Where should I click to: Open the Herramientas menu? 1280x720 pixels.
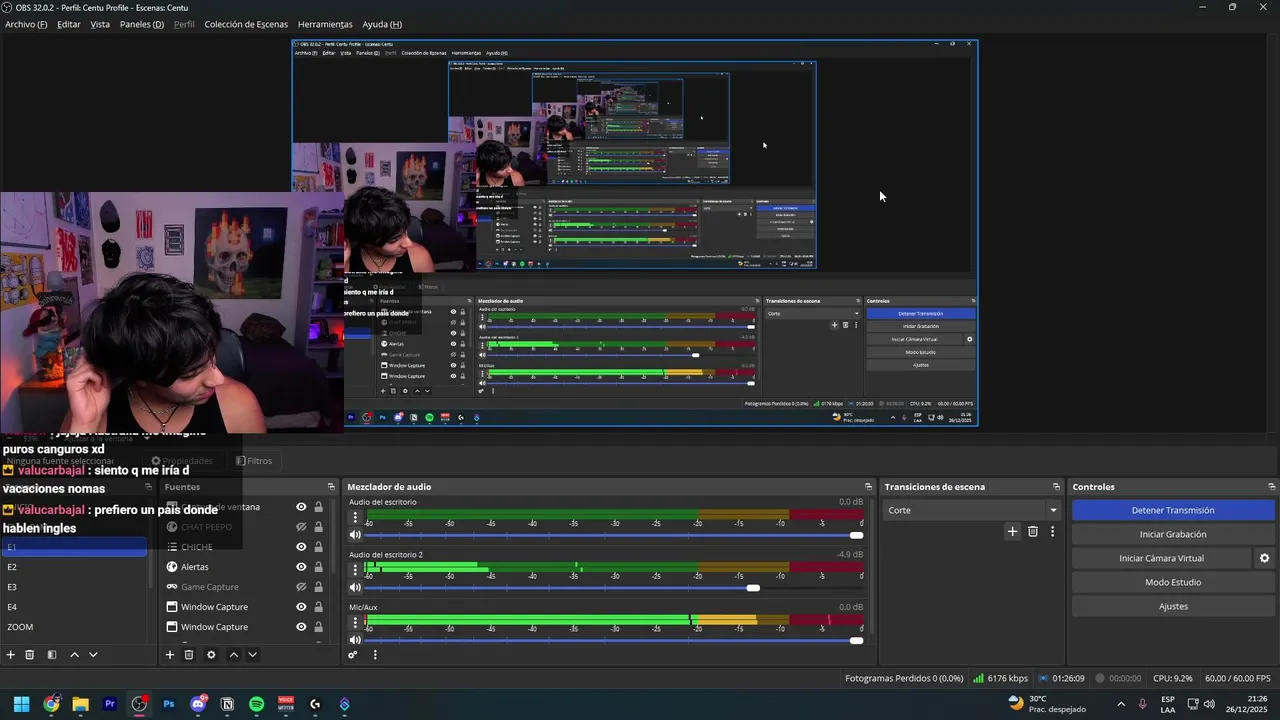click(325, 24)
